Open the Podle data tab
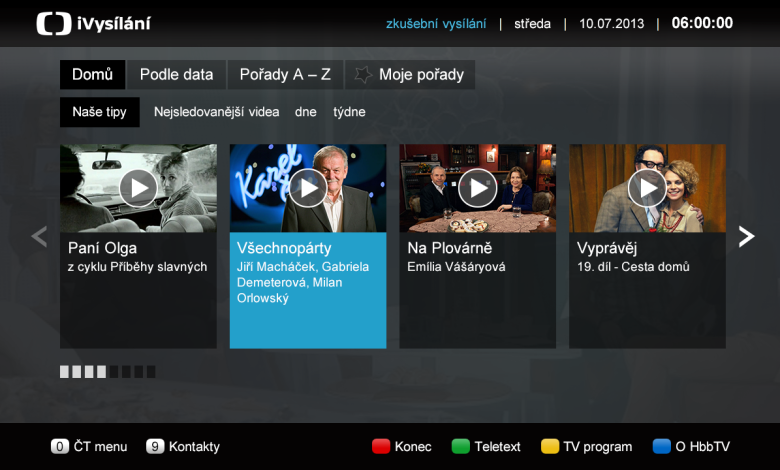The image size is (780, 470). click(176, 75)
